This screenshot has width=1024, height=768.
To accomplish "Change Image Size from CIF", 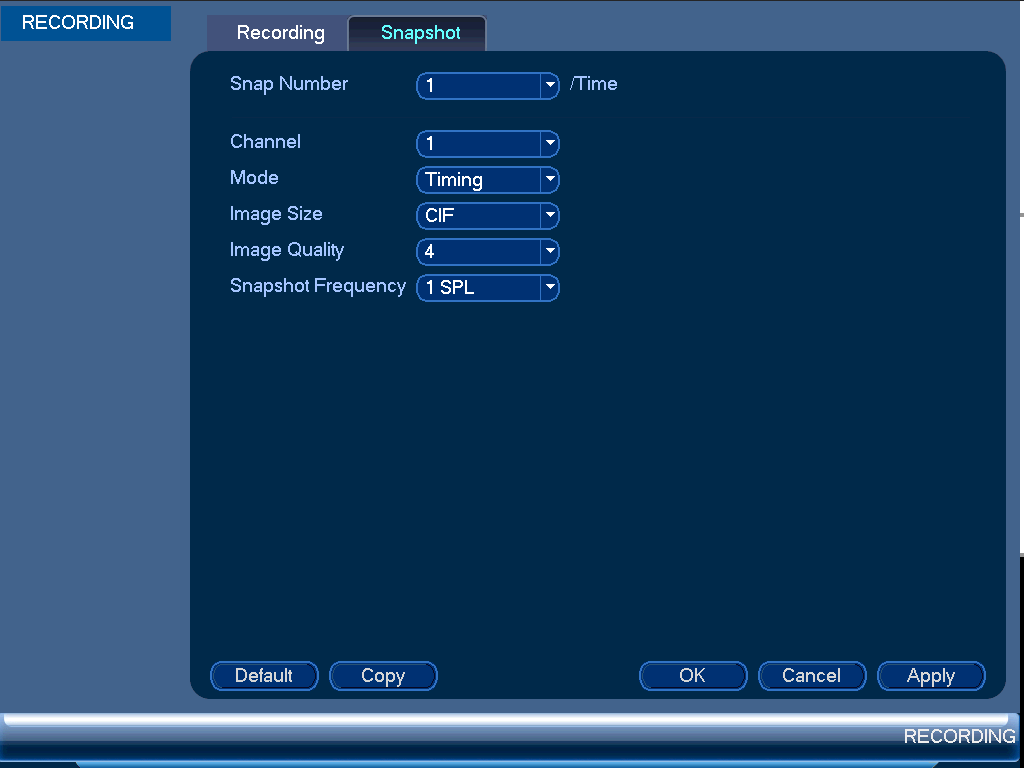I will pyautogui.click(x=488, y=216).
